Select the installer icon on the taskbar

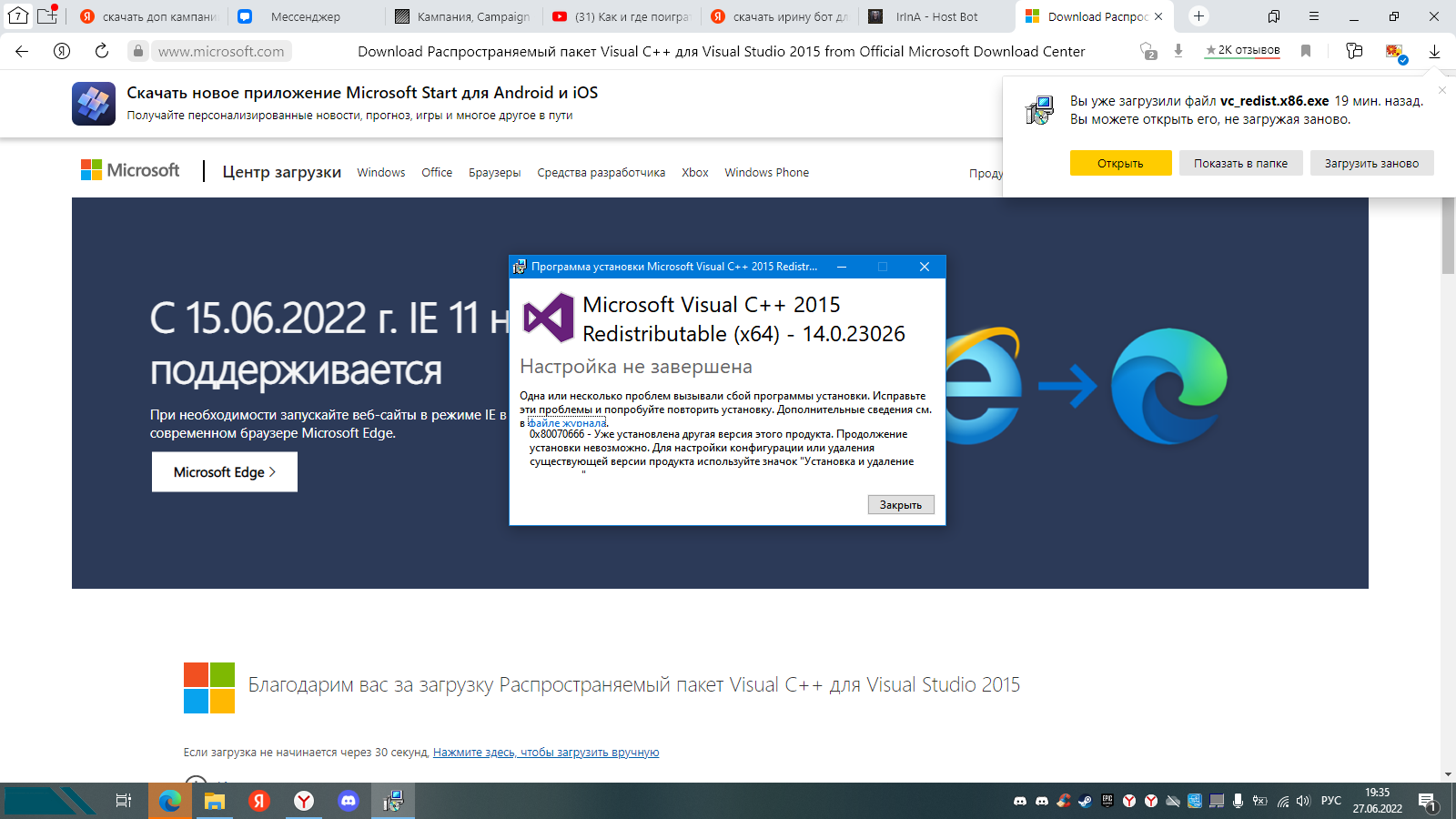393,801
